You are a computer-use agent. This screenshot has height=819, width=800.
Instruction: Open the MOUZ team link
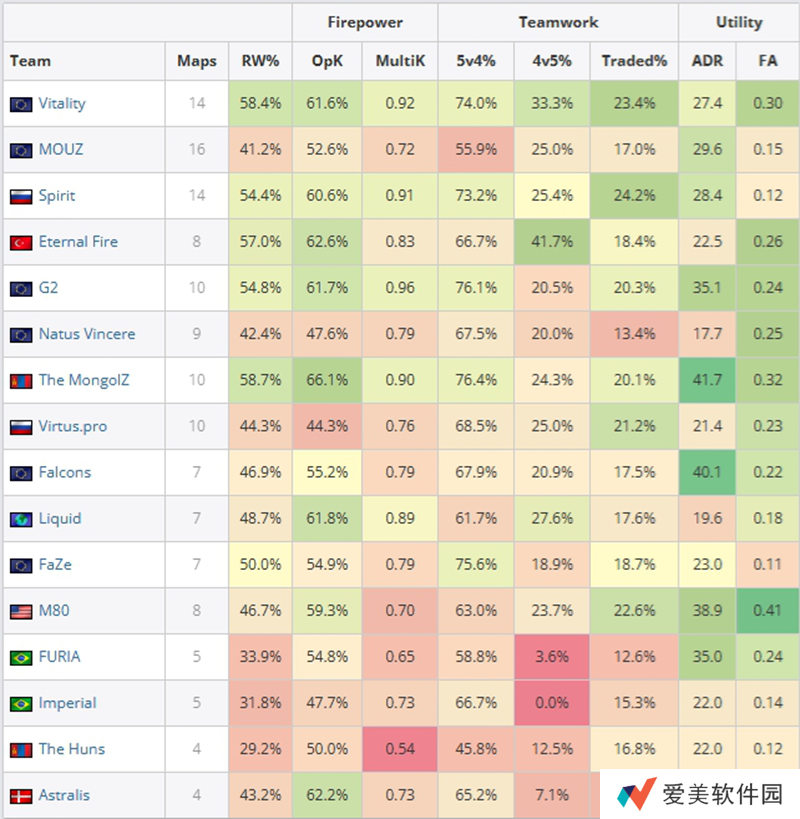61,149
